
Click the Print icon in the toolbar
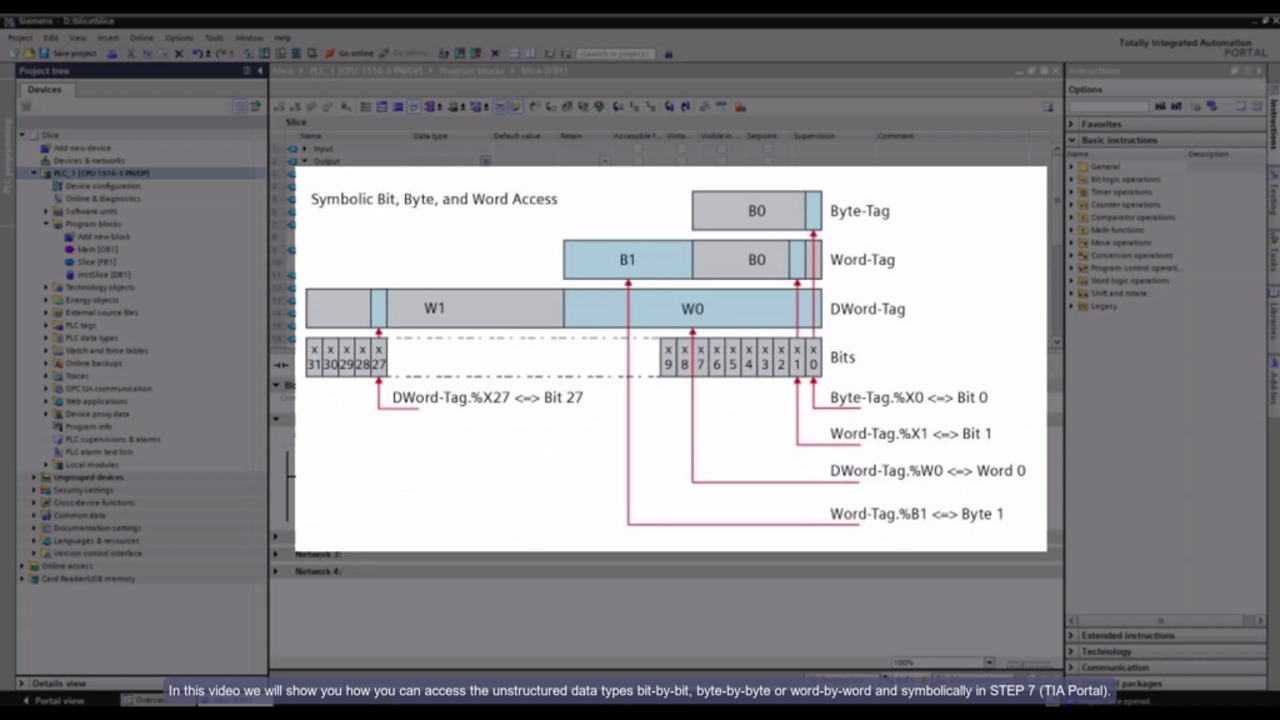[x=112, y=53]
